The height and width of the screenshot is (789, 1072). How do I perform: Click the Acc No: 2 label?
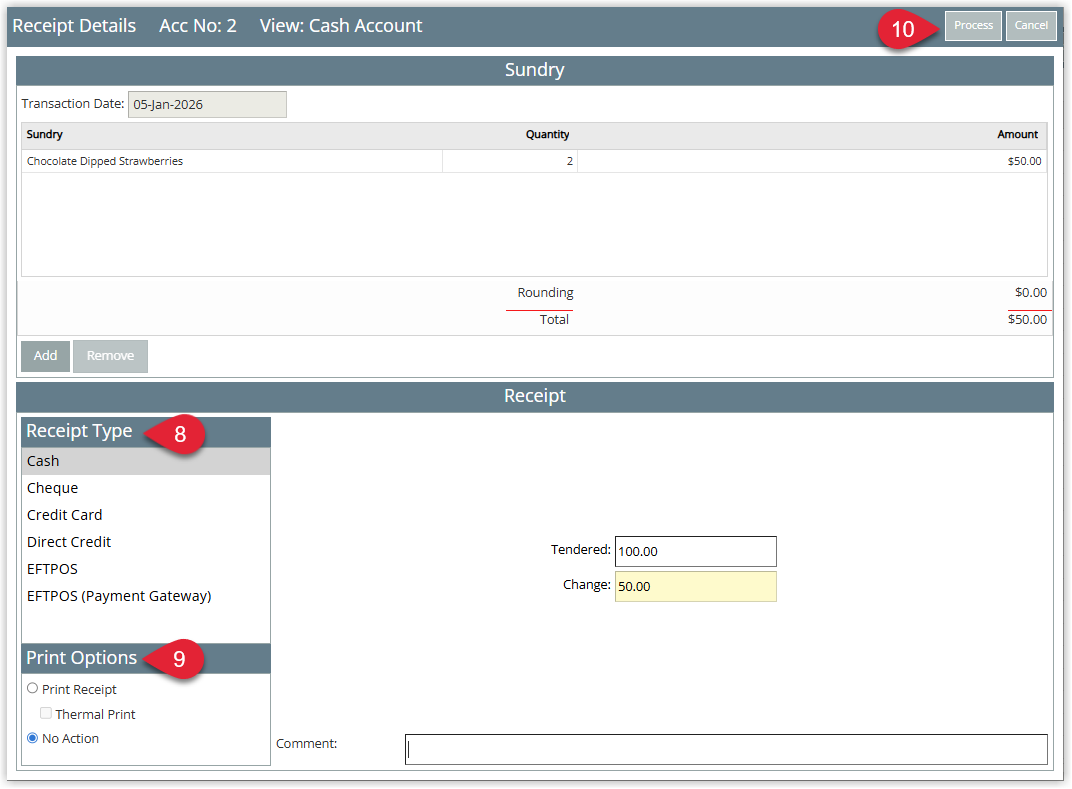point(198,26)
